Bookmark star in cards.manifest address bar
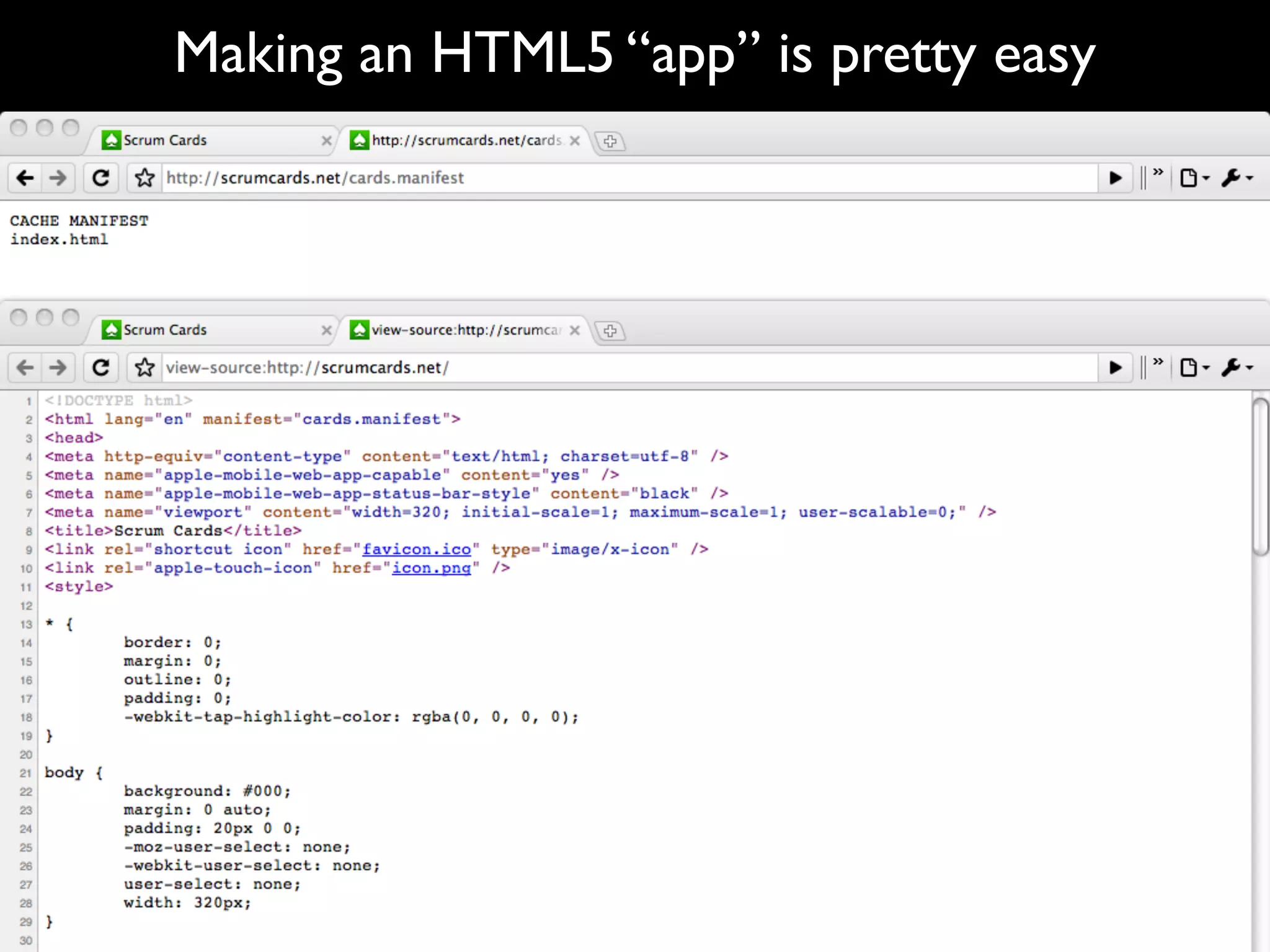 point(145,178)
